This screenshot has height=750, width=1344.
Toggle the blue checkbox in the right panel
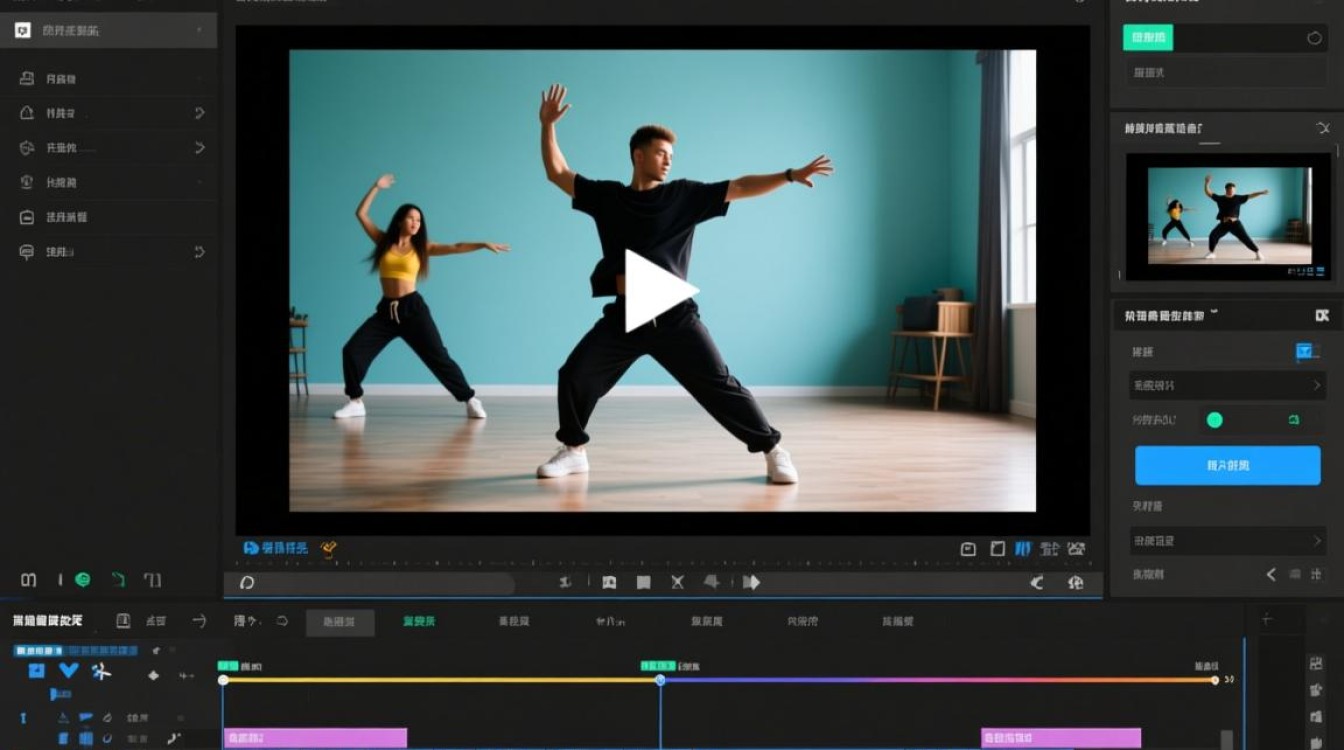pos(1305,351)
